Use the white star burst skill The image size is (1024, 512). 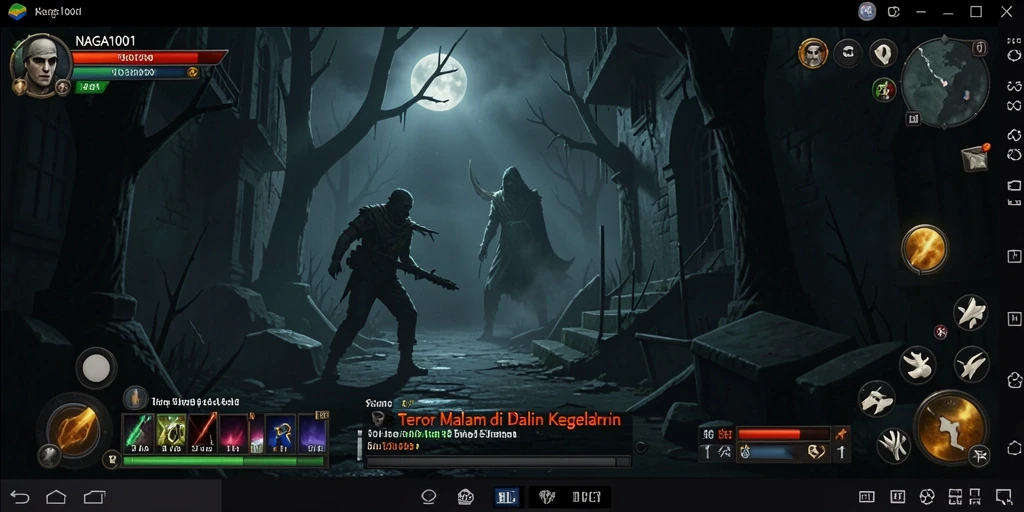click(x=970, y=312)
